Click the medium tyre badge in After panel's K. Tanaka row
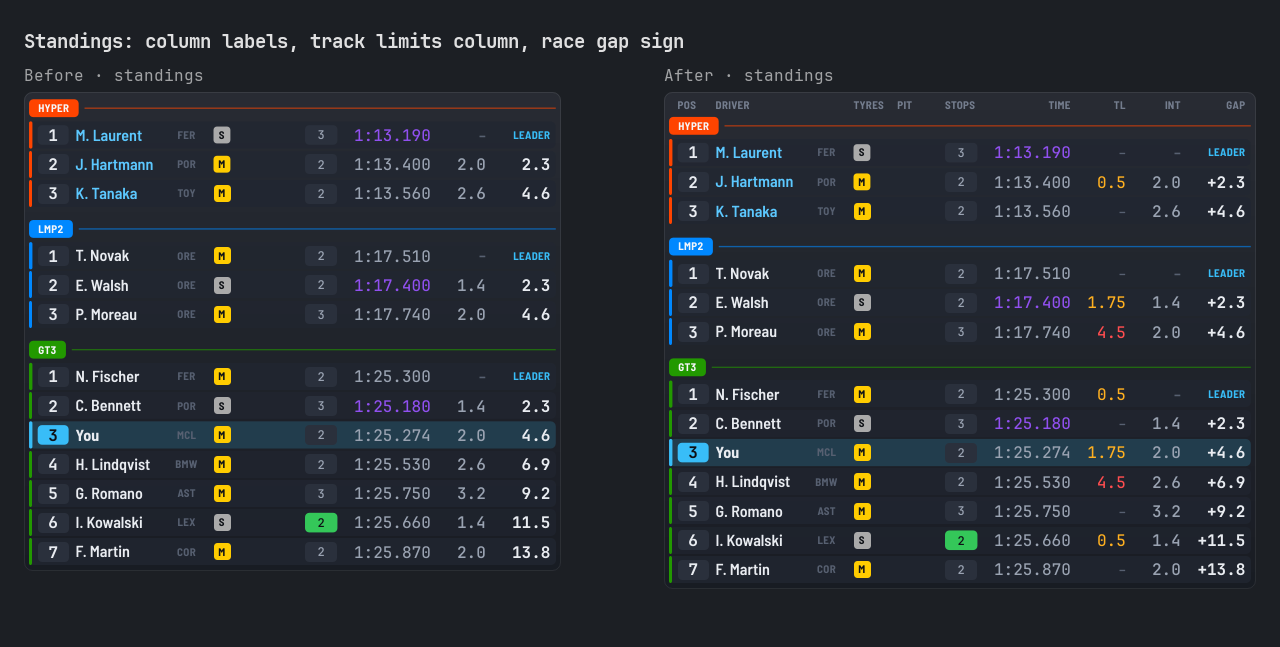Screen dimensions: 1280x647 (862, 211)
